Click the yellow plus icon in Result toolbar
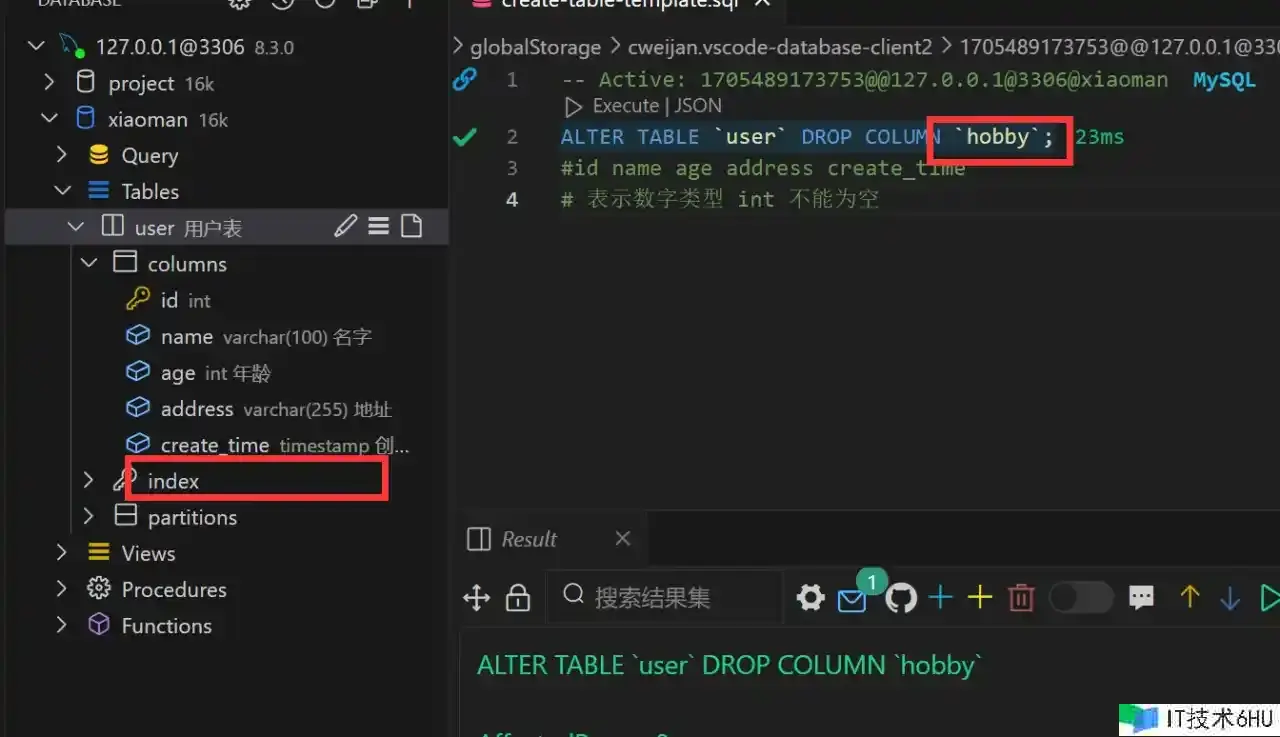Image resolution: width=1280 pixels, height=737 pixels. click(x=980, y=598)
